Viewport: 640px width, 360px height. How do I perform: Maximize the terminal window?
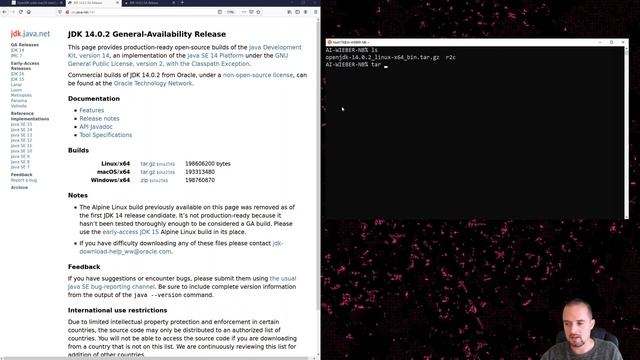(611, 42)
